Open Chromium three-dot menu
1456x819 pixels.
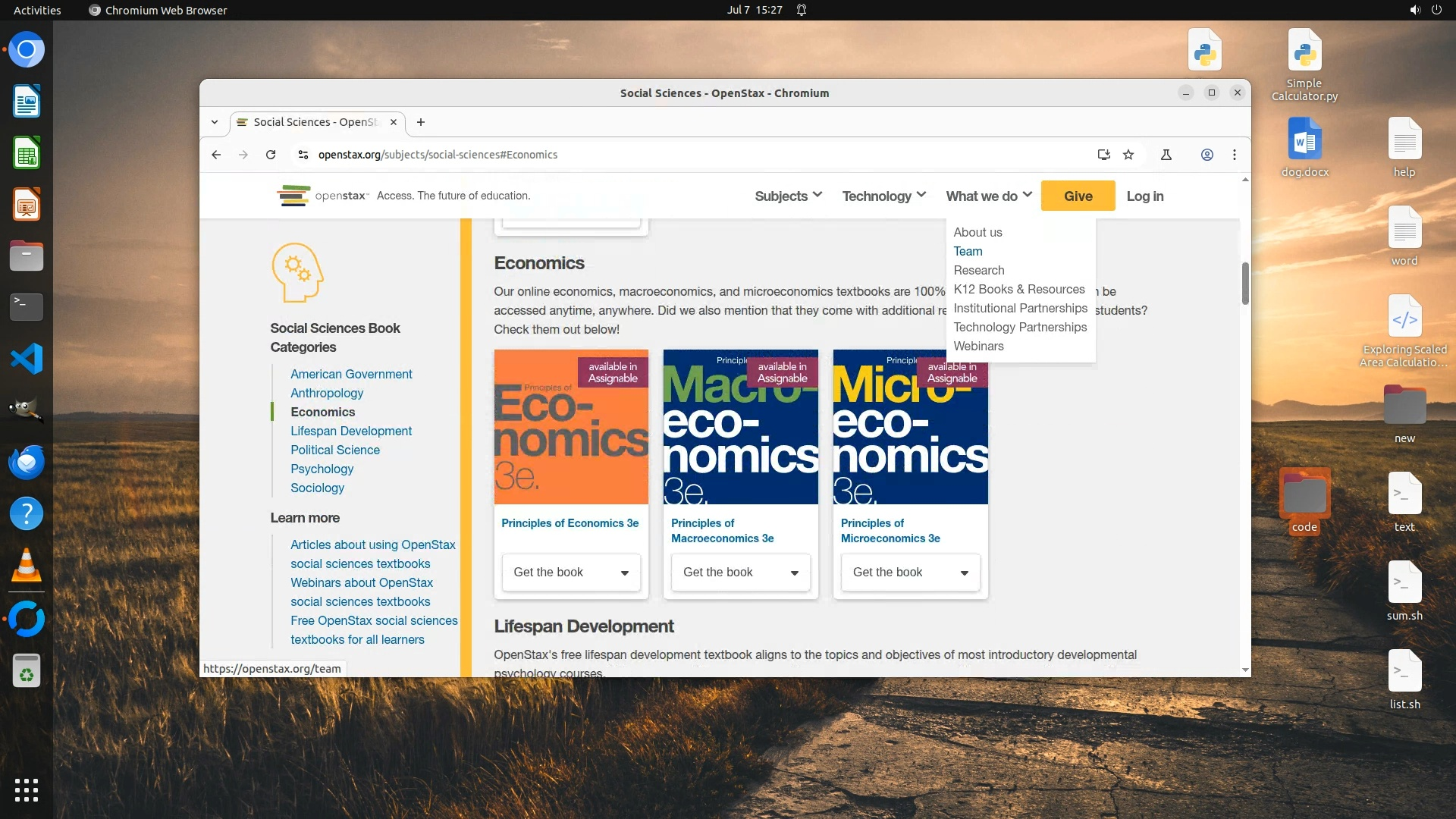(x=1235, y=155)
